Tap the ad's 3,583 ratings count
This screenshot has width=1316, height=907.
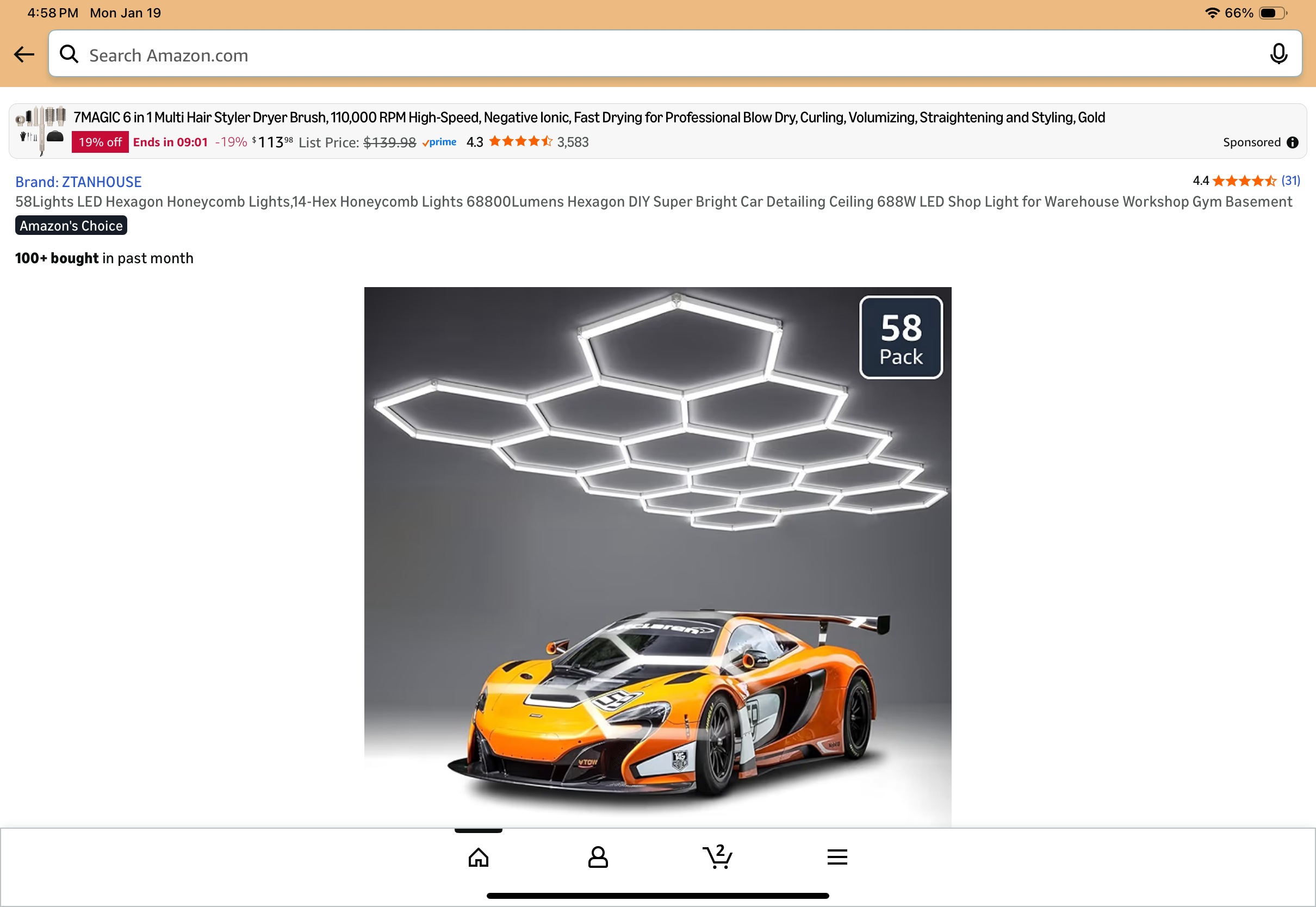573,142
